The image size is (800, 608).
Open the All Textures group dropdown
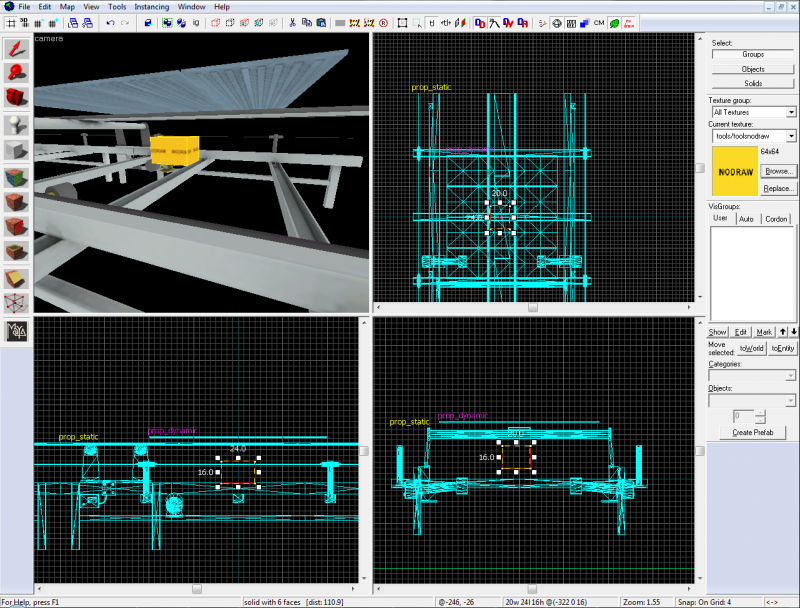pos(791,112)
